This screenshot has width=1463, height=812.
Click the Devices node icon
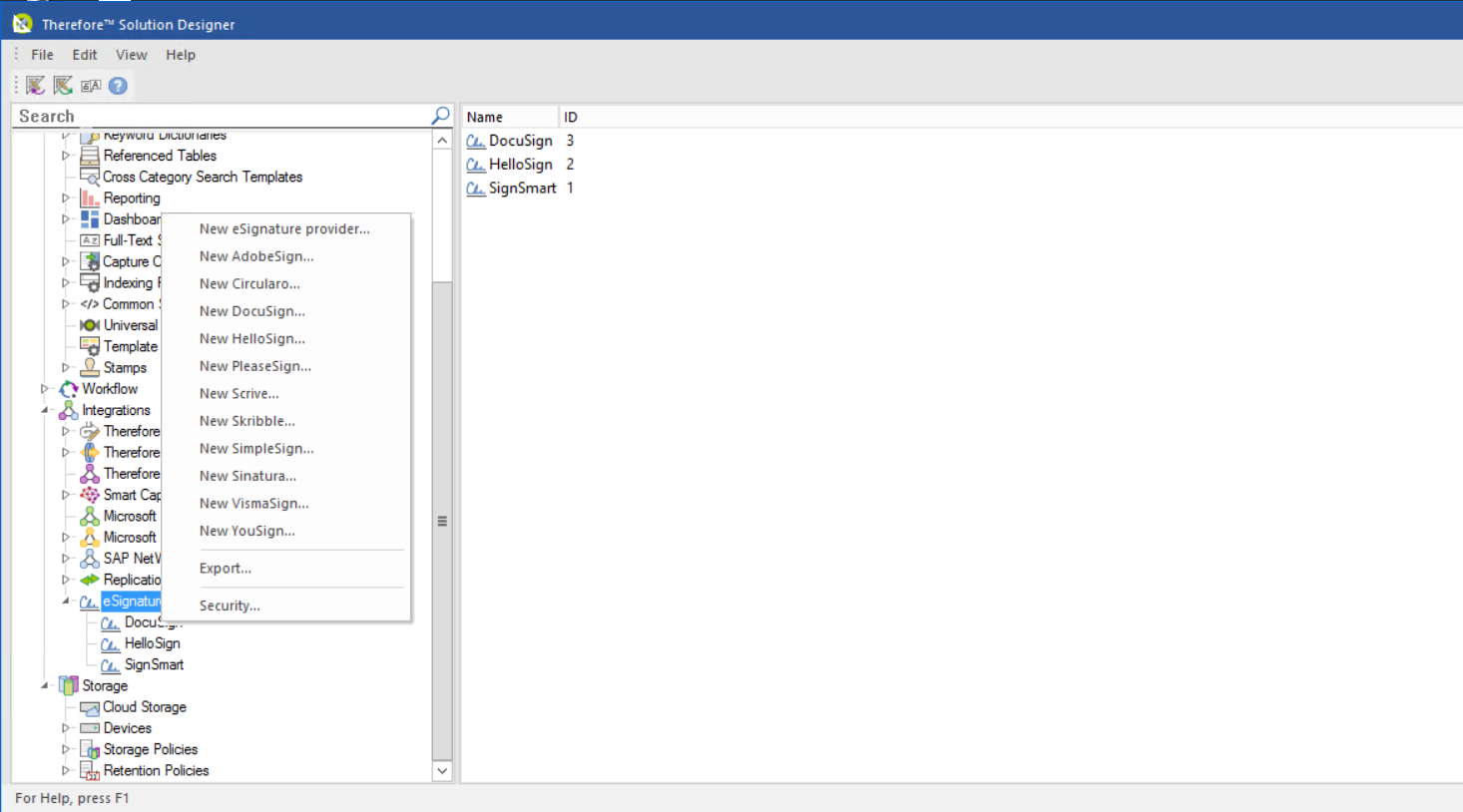click(x=90, y=728)
